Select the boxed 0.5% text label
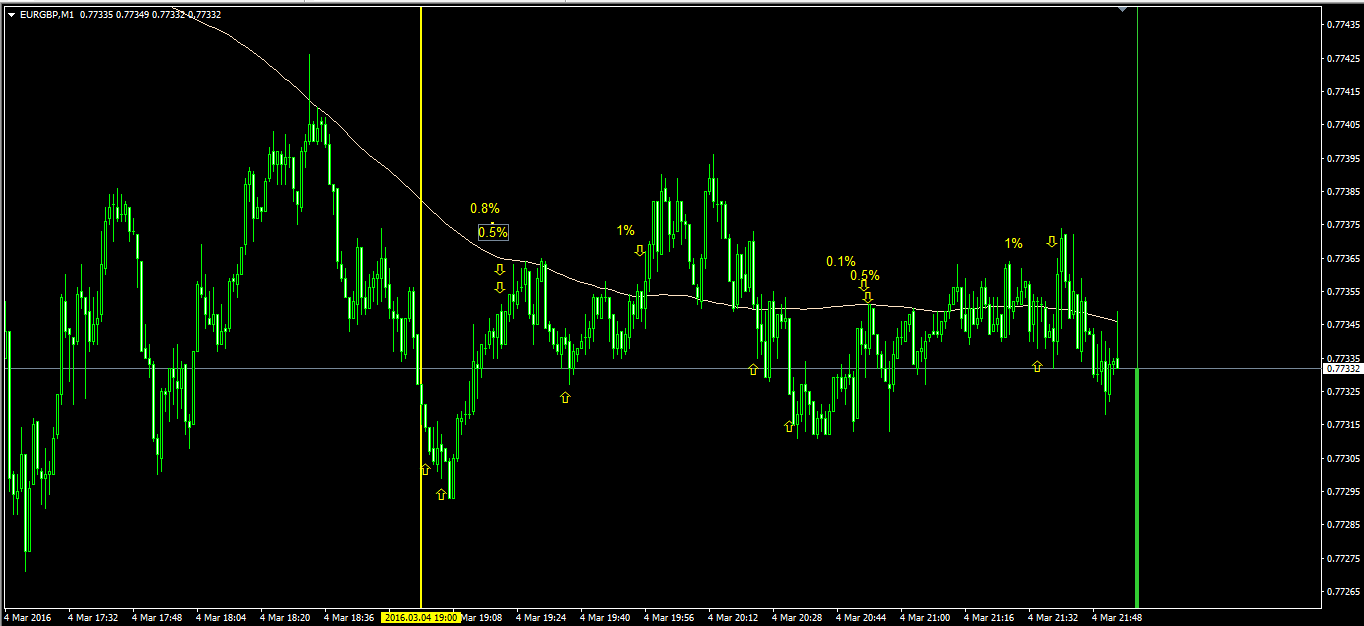Viewport: 1364px width, 626px height. pyautogui.click(x=493, y=232)
